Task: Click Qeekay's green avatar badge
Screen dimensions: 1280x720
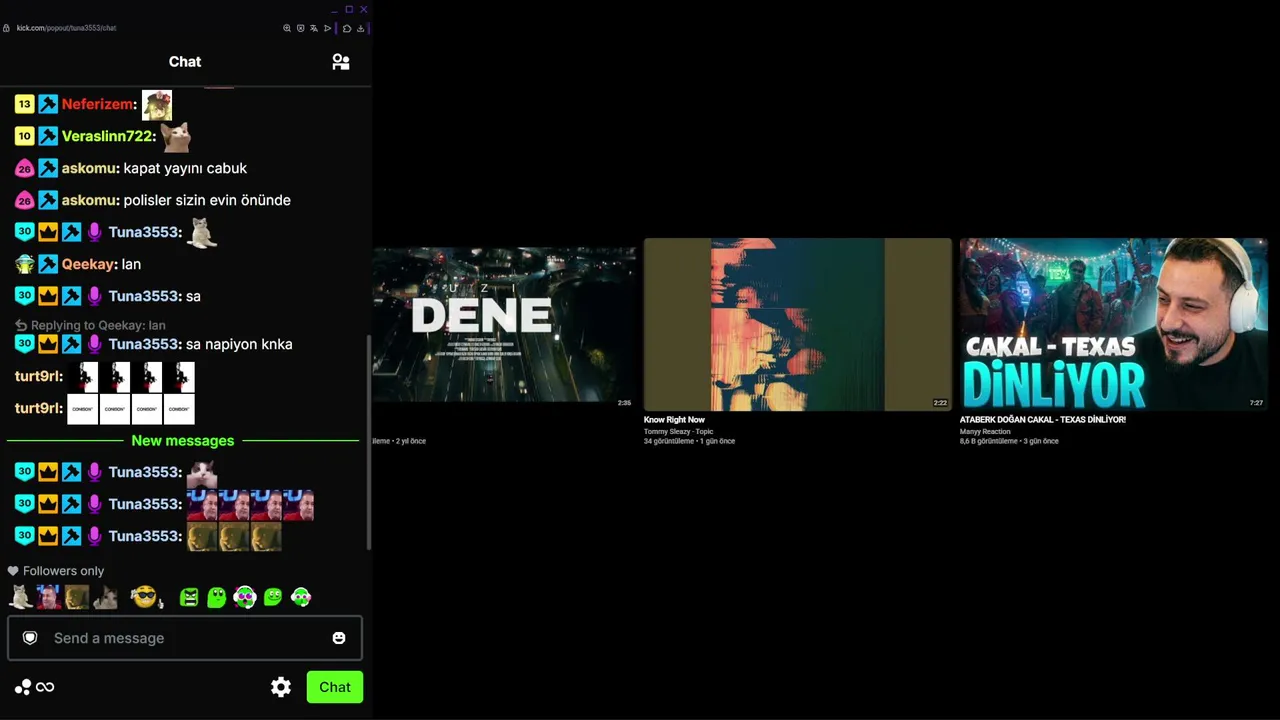Action: (25, 264)
